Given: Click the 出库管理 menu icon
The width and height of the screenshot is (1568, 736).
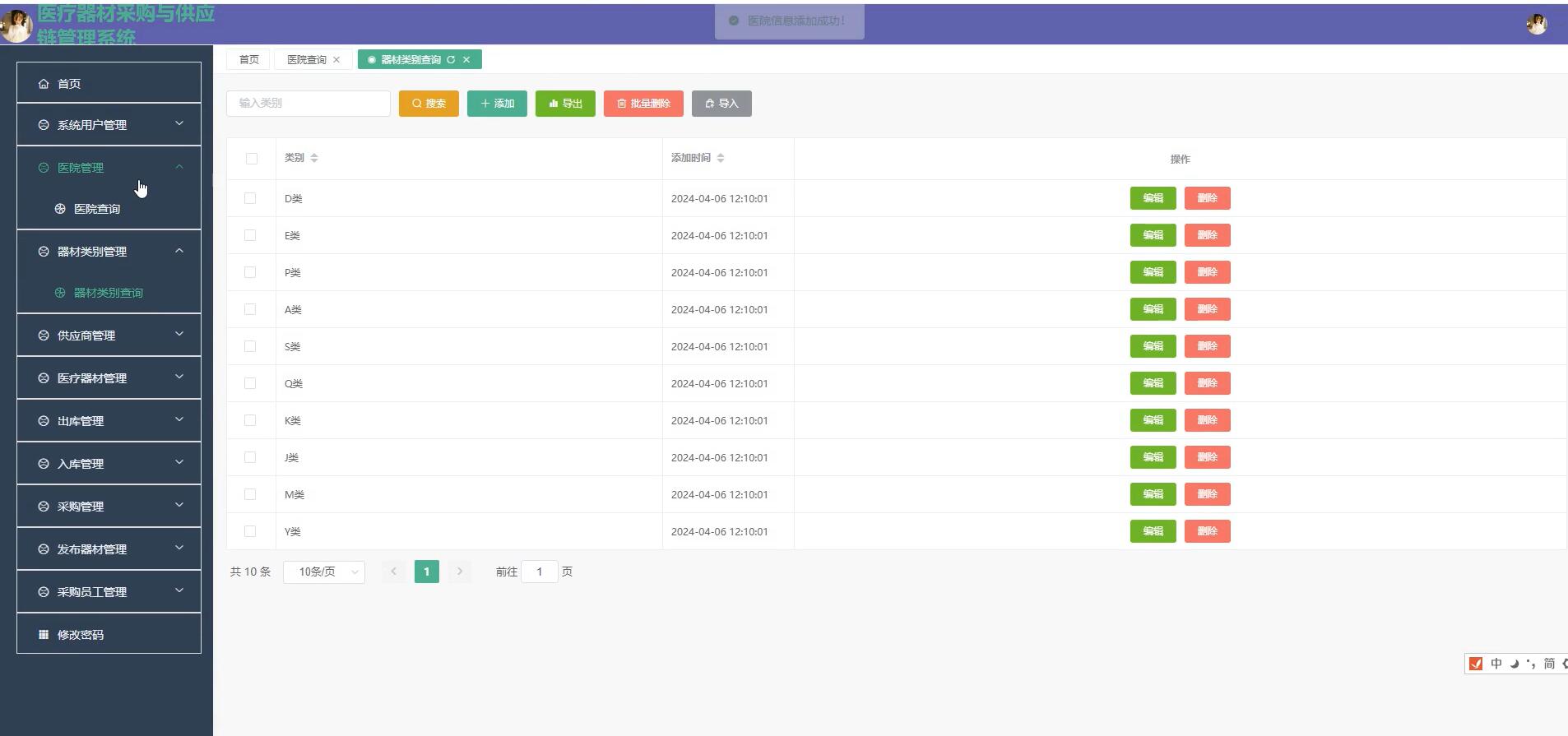Looking at the screenshot, I should point(44,421).
